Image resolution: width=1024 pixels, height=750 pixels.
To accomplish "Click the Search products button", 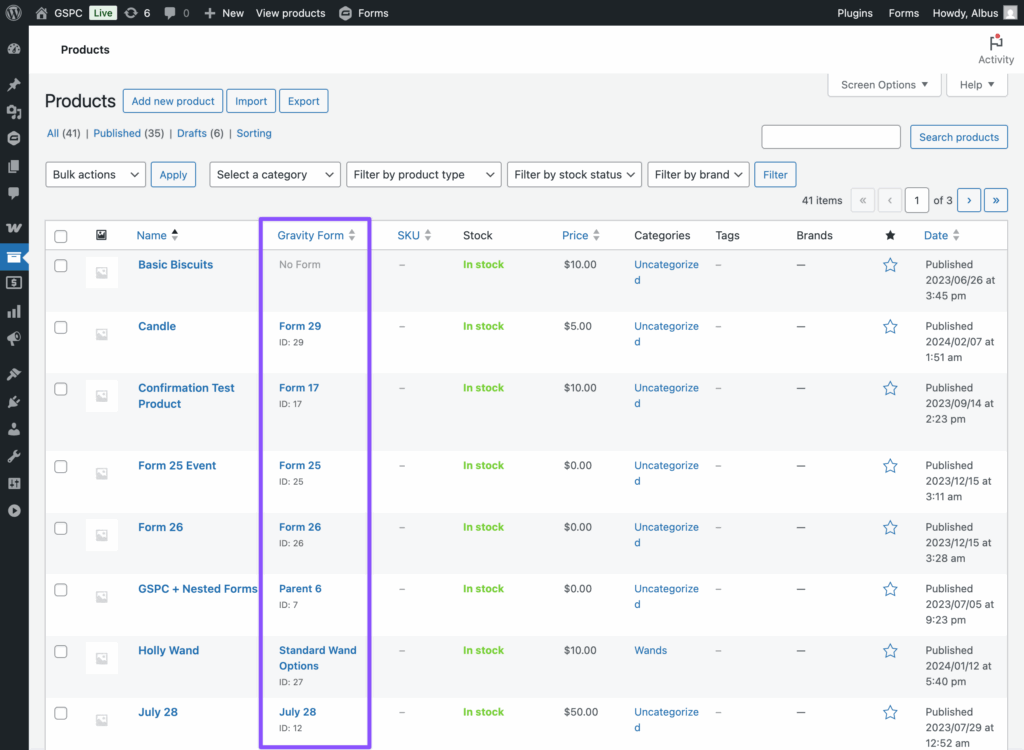I will (959, 137).
